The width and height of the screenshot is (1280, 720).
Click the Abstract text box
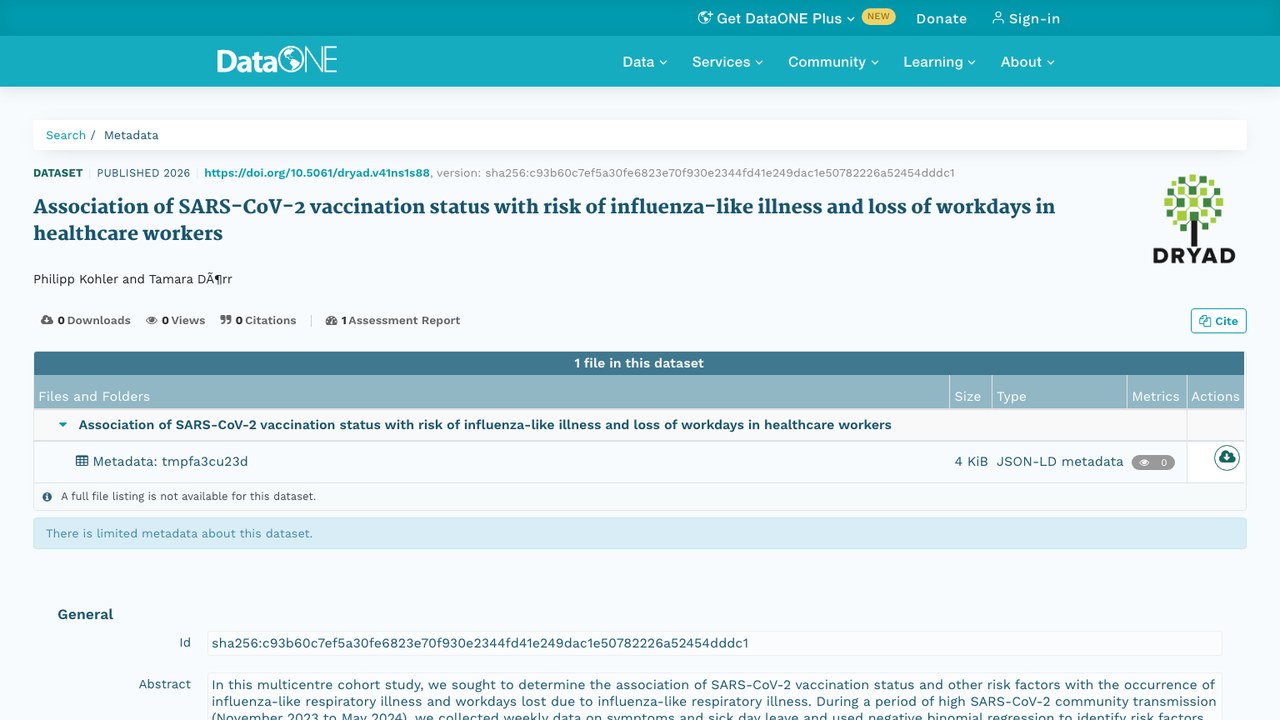715,697
